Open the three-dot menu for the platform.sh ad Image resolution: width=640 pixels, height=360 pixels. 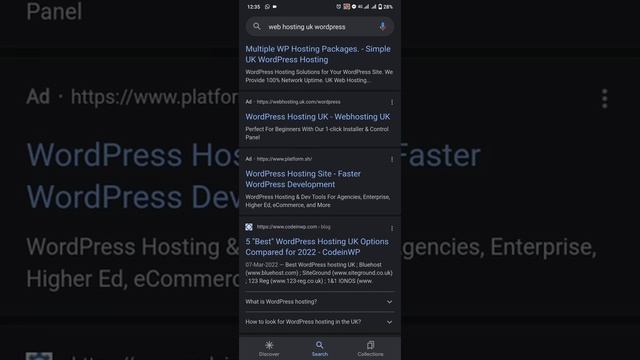[392, 159]
